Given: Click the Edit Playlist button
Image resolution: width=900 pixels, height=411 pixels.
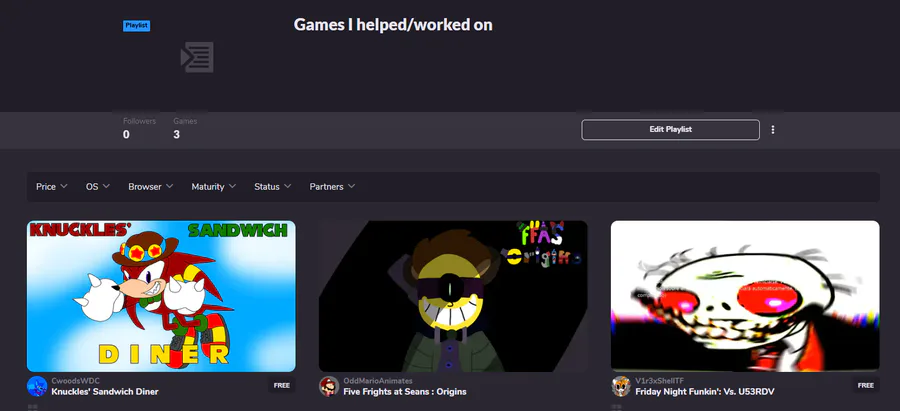Looking at the screenshot, I should [x=670, y=130].
